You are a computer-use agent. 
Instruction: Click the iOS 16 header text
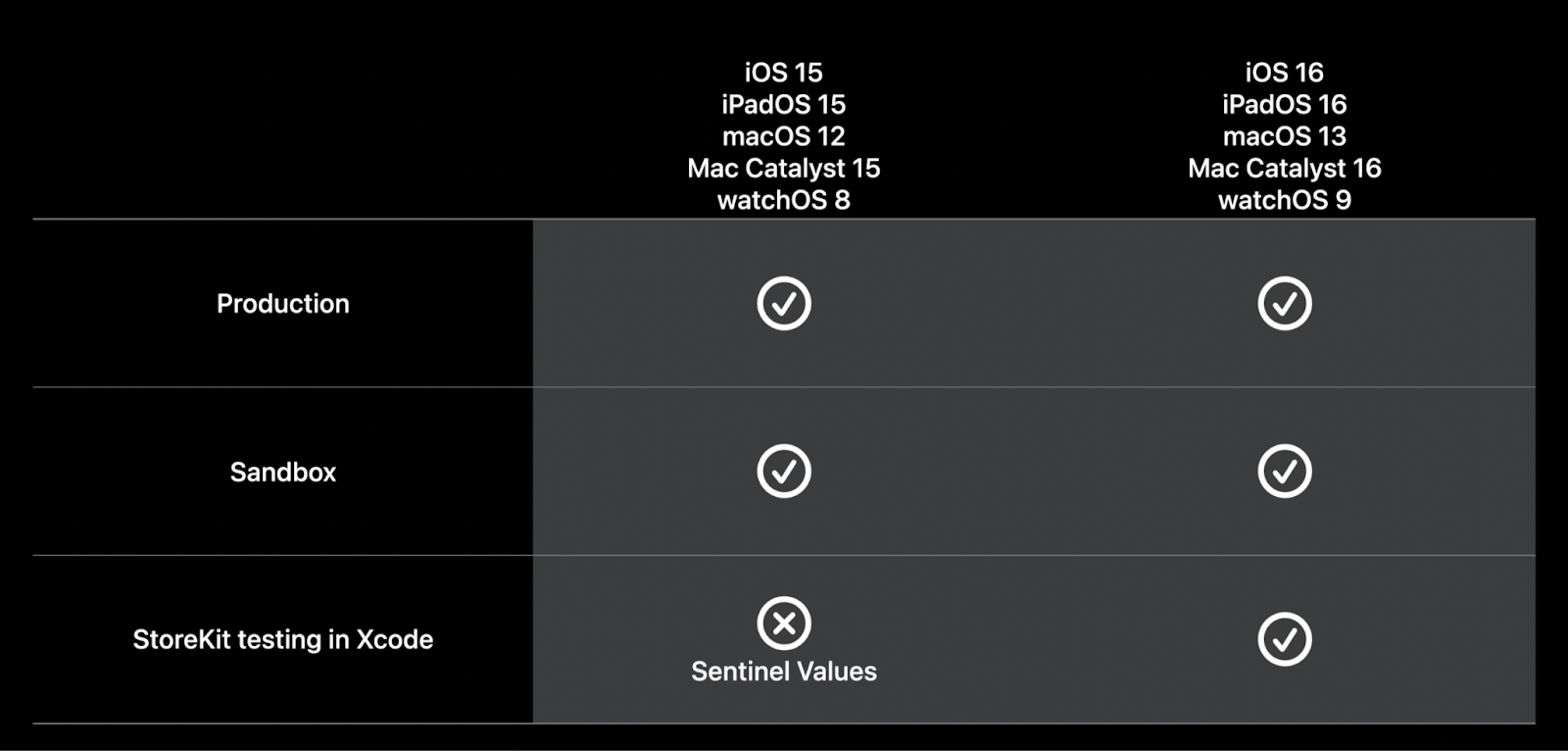coord(1285,73)
